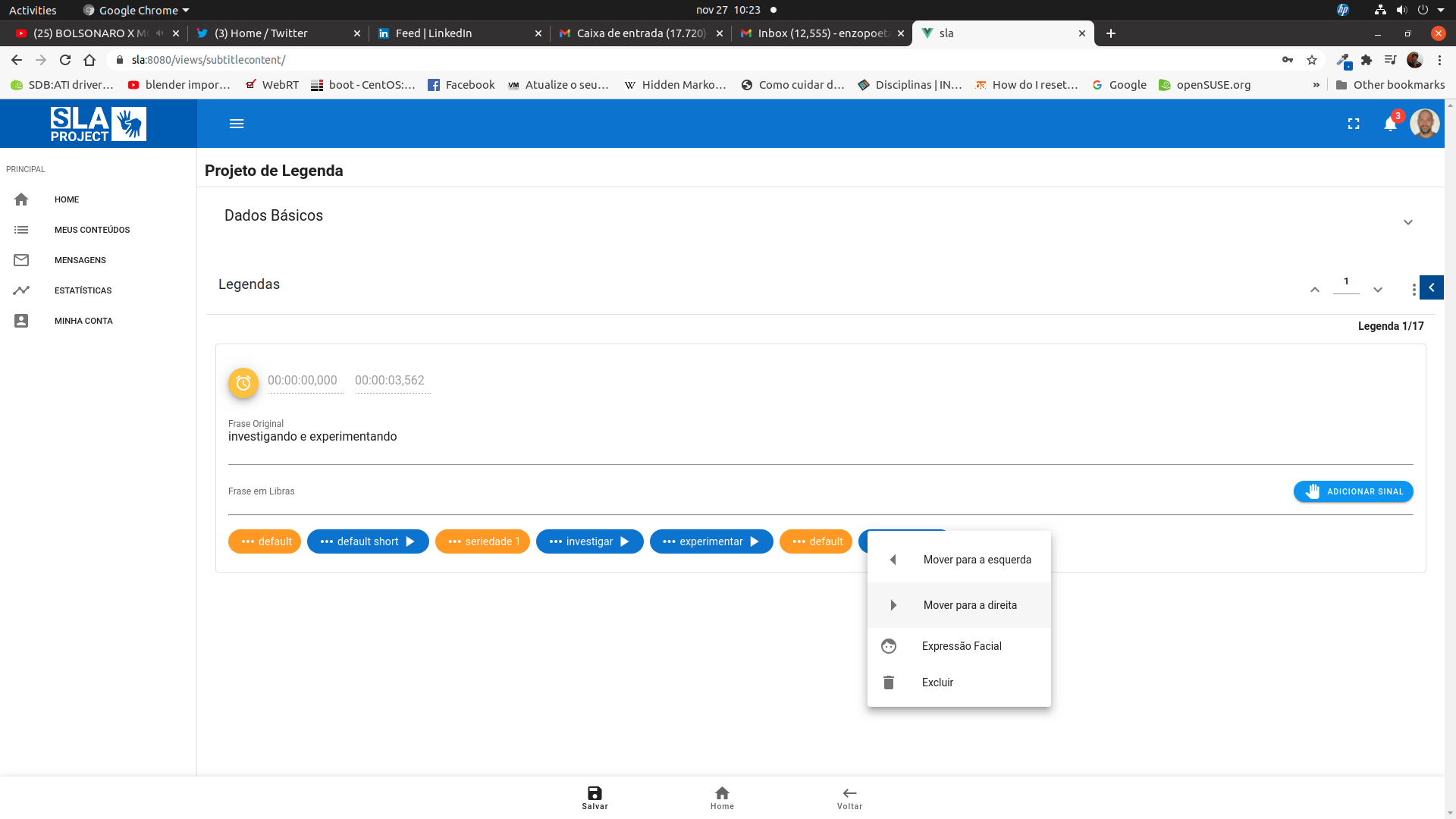Choose Expressão Facial from context menu
The height and width of the screenshot is (819, 1456).
961,646
